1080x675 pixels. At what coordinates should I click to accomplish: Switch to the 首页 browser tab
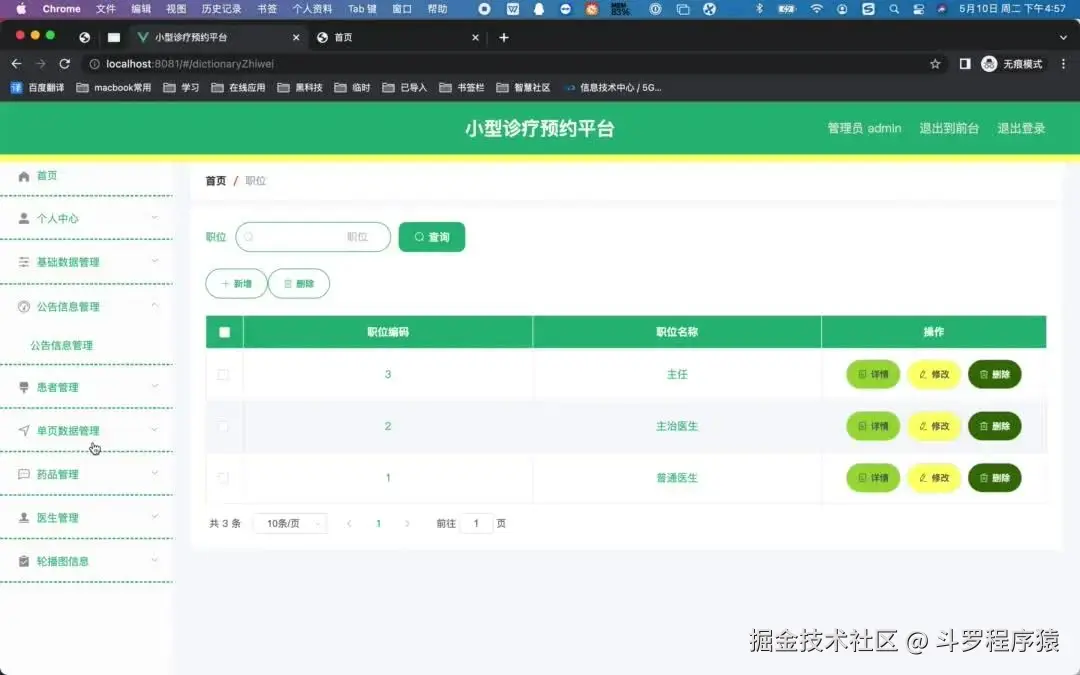398,37
